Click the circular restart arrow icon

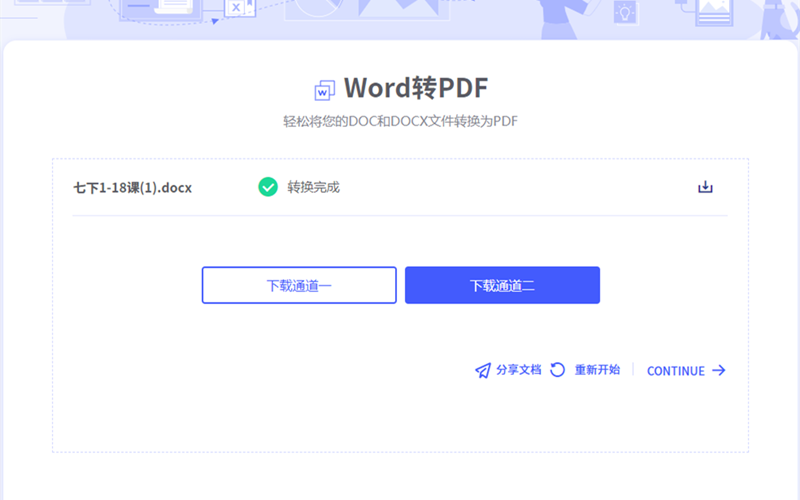click(558, 370)
